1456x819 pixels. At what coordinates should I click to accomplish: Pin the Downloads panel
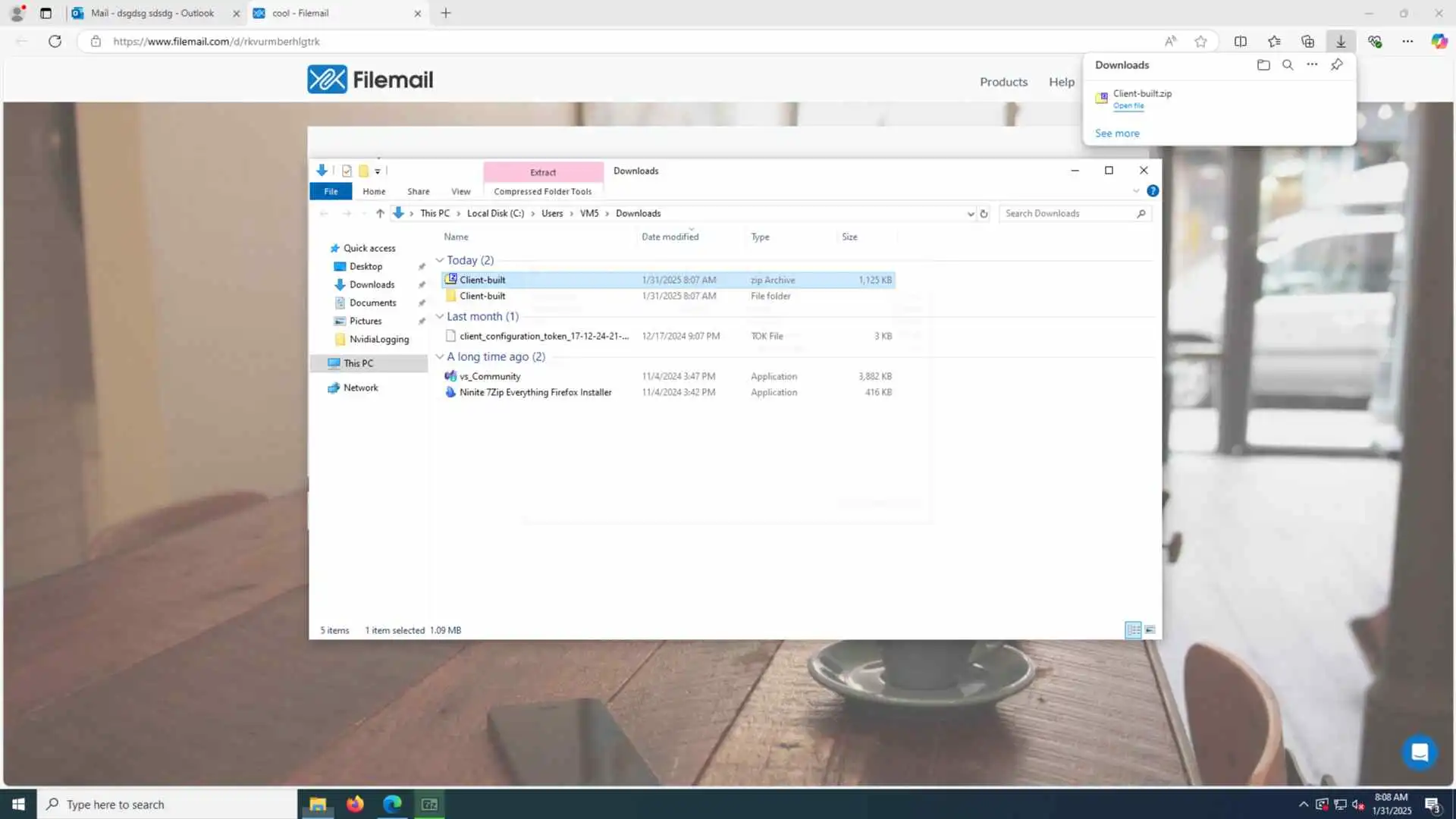[x=1337, y=65]
